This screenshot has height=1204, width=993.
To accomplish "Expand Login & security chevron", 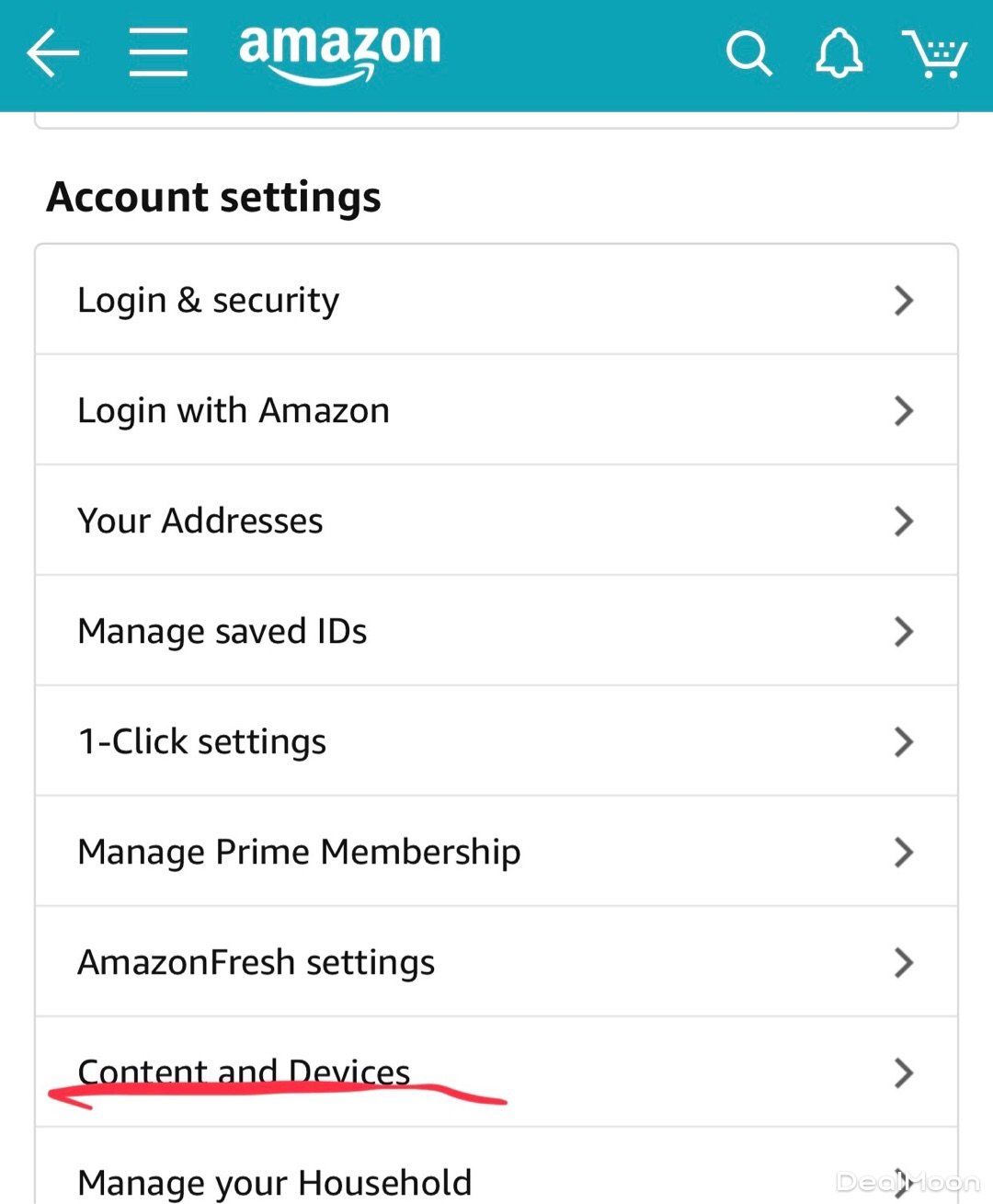I will (x=904, y=300).
